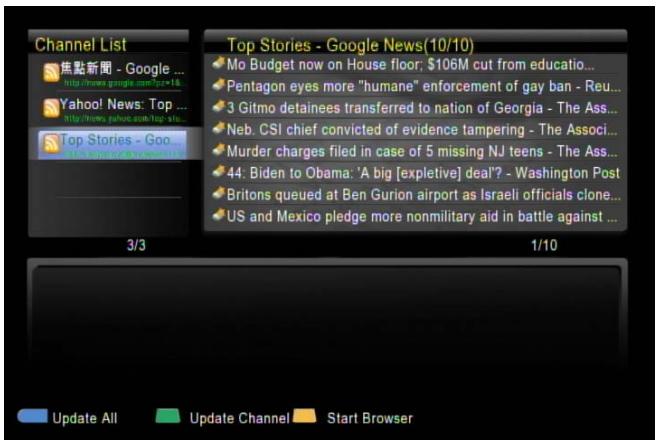Click the news icon beside the Britons queued story
The width and height of the screenshot is (656, 440).
click(x=219, y=193)
